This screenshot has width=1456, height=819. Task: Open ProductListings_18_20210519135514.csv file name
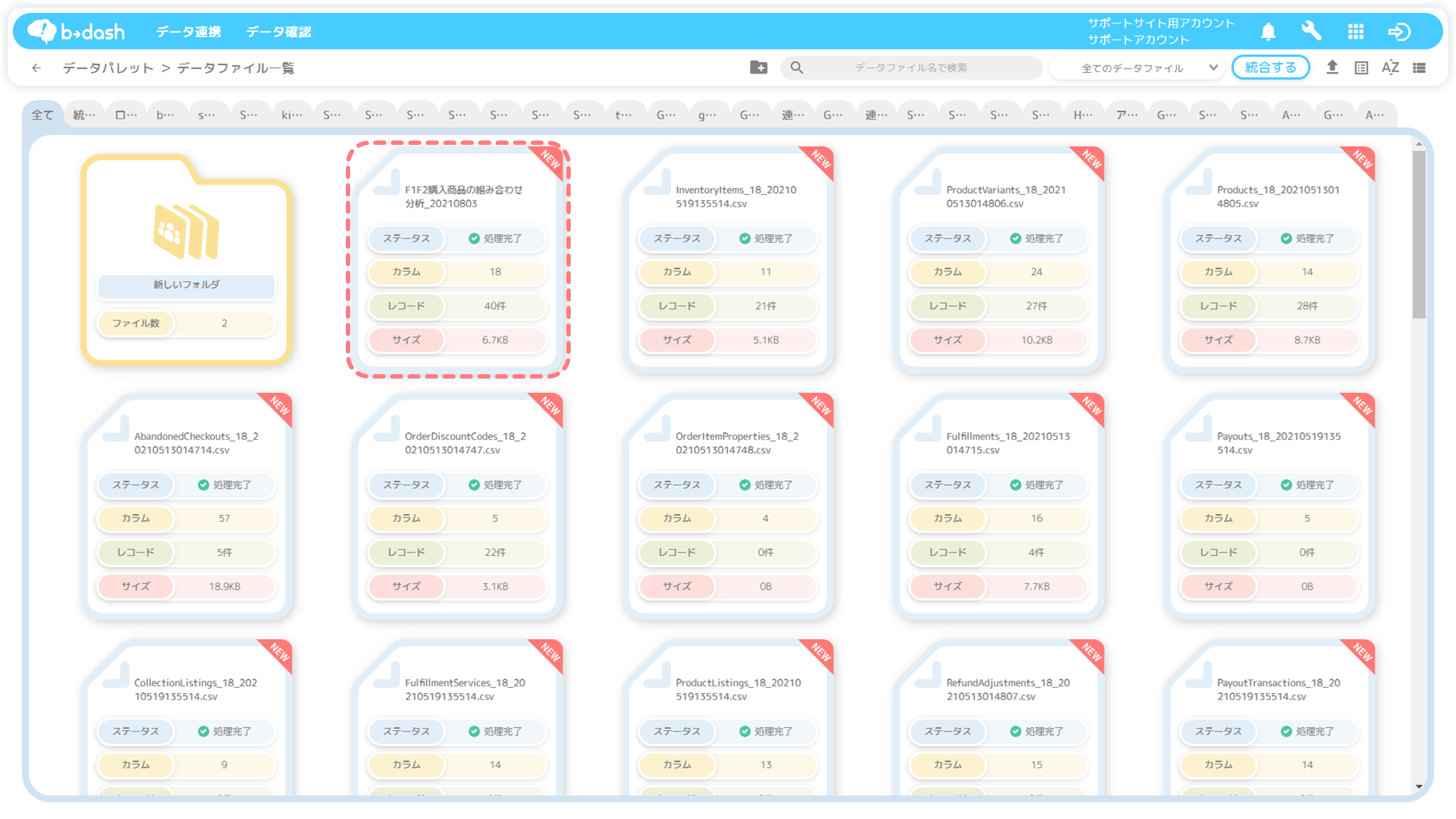[738, 690]
